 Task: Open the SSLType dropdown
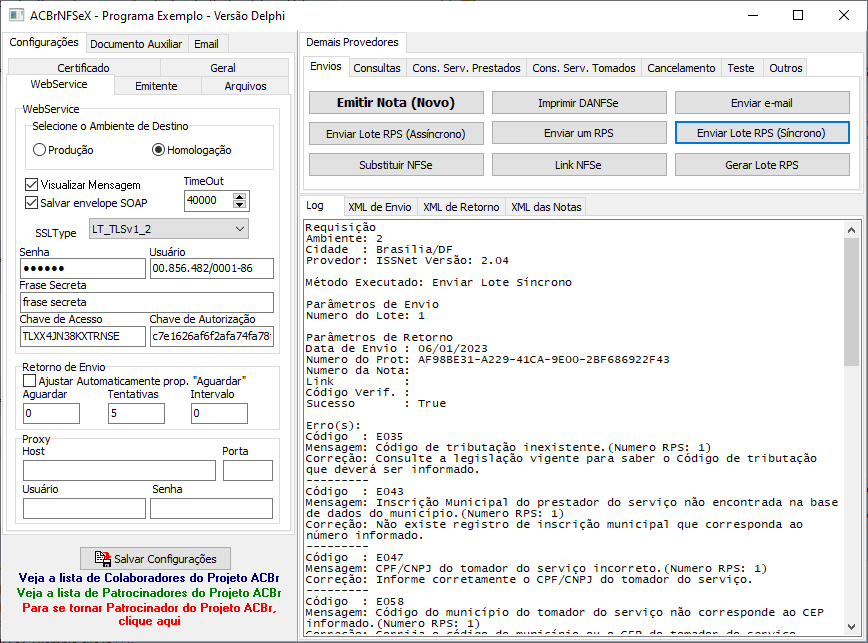pyautogui.click(x=169, y=229)
